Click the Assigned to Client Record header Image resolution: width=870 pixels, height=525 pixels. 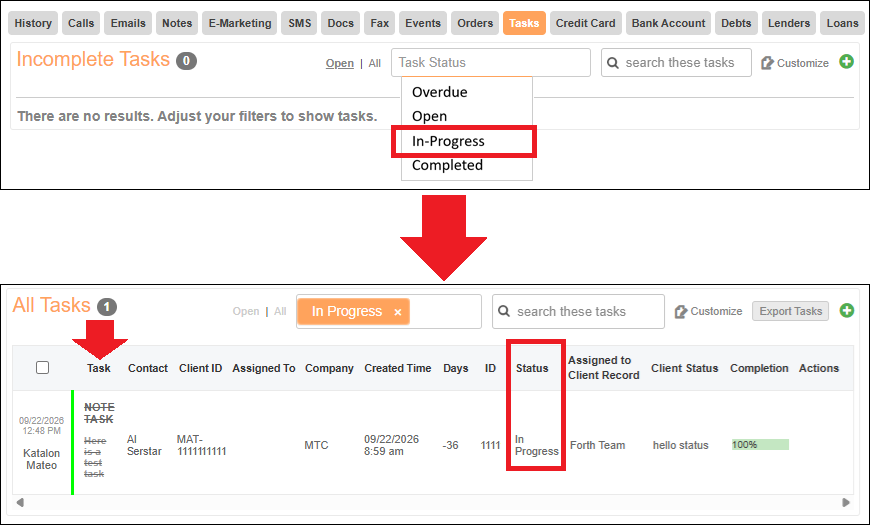pyautogui.click(x=604, y=367)
